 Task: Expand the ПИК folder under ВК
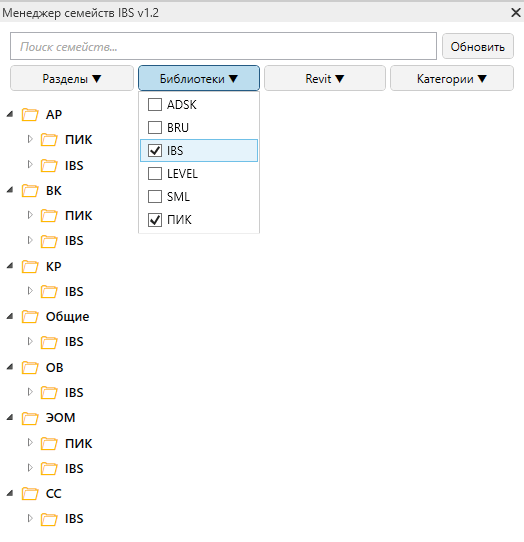coord(30,215)
